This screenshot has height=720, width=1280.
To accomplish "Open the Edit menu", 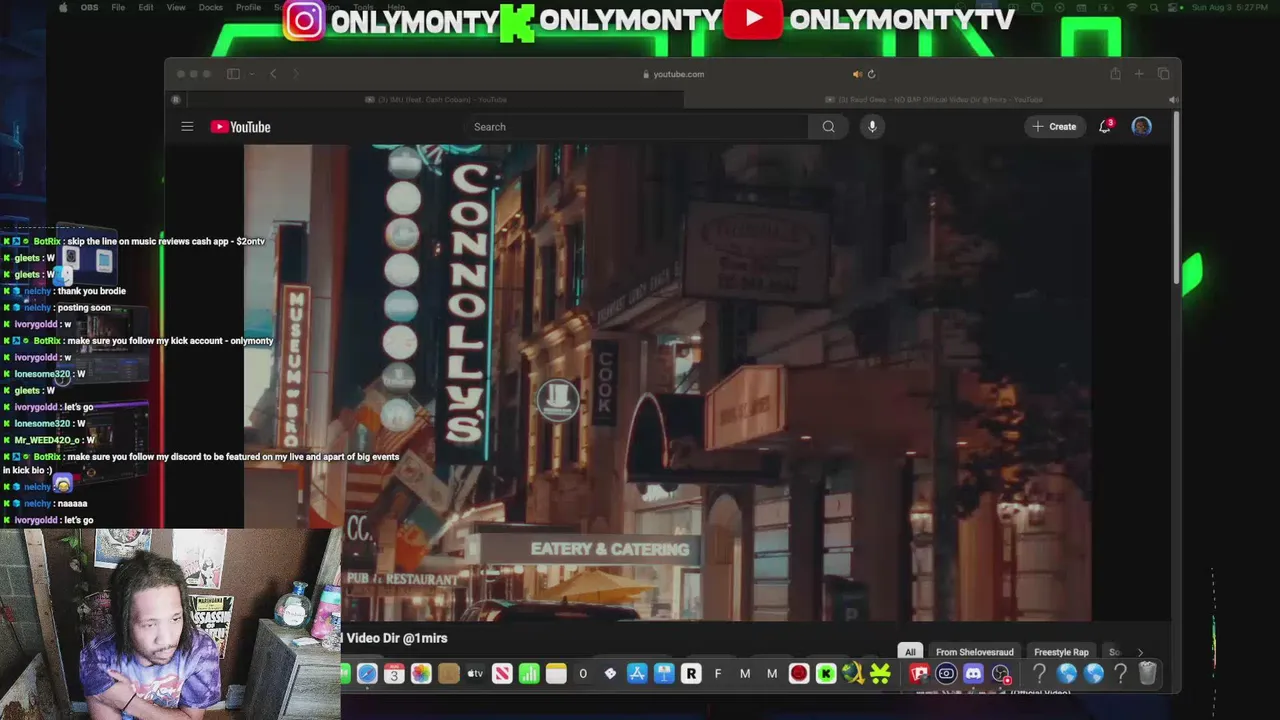I will 146,7.
